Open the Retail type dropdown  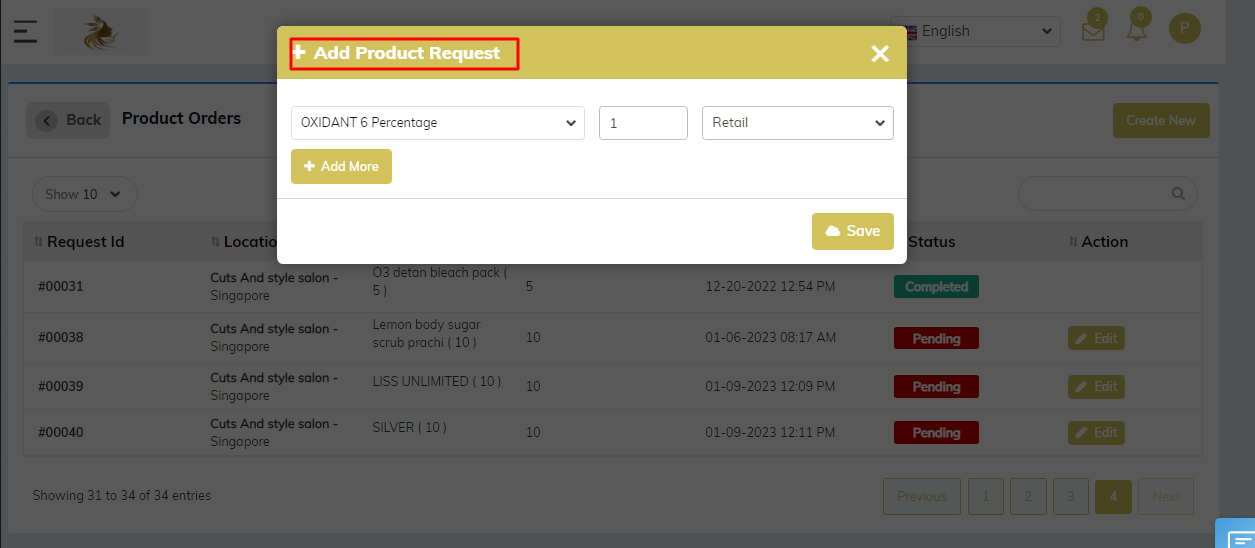tap(798, 123)
